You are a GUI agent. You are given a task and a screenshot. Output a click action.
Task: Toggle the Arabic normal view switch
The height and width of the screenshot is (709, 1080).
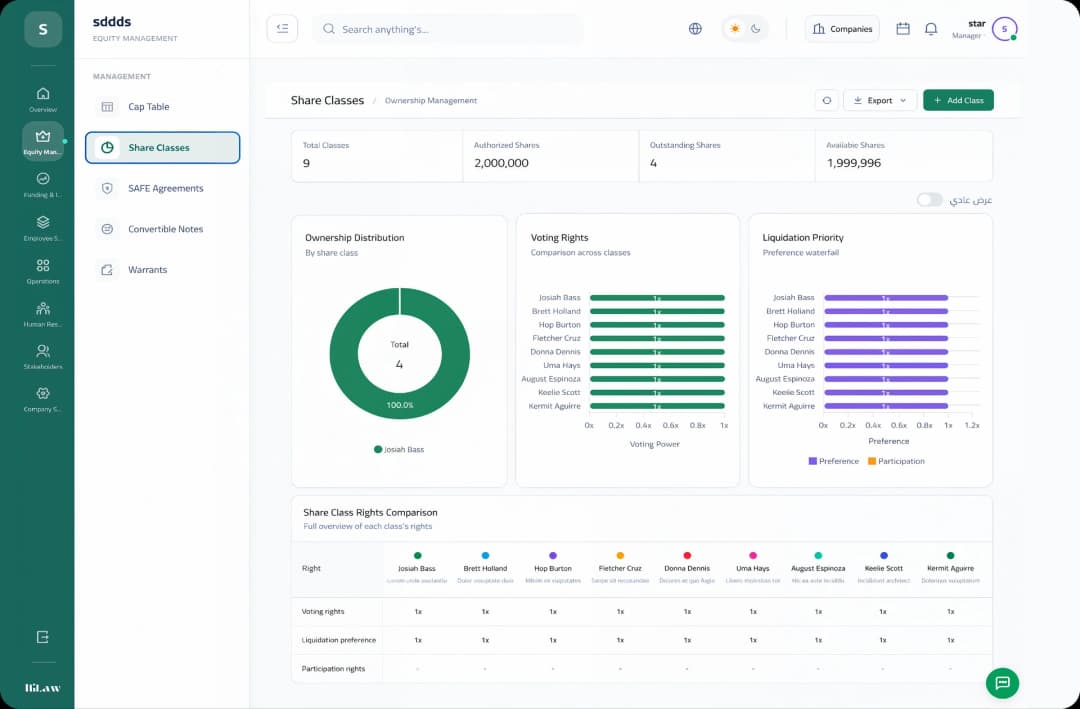(x=929, y=200)
